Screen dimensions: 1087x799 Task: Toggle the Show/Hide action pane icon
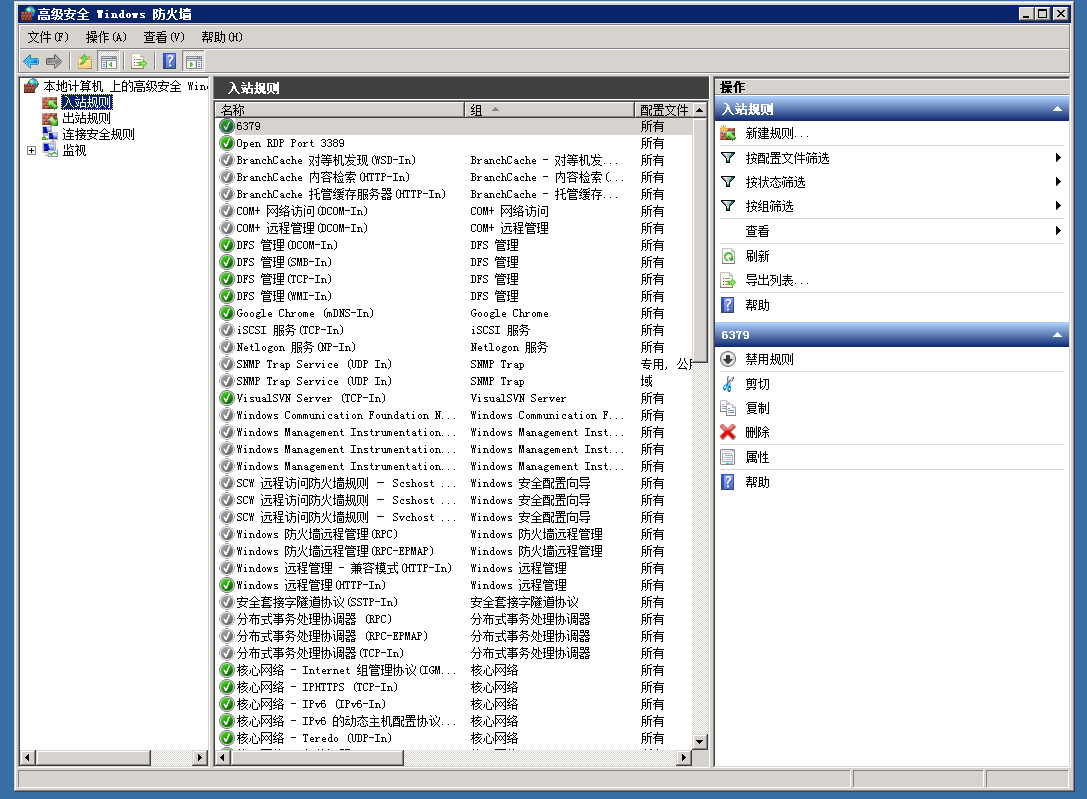point(194,62)
